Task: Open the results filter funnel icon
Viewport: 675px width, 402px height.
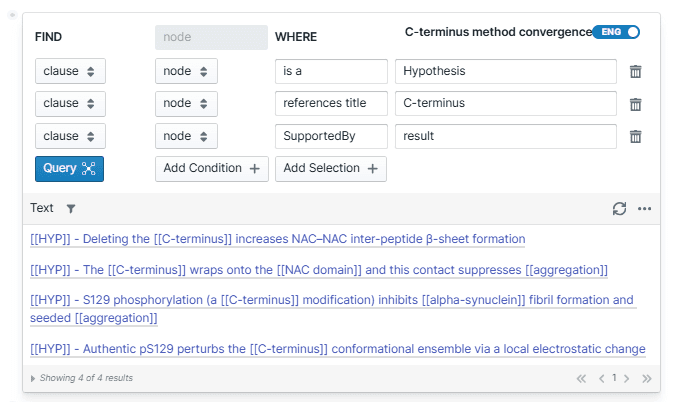Action: (71, 209)
